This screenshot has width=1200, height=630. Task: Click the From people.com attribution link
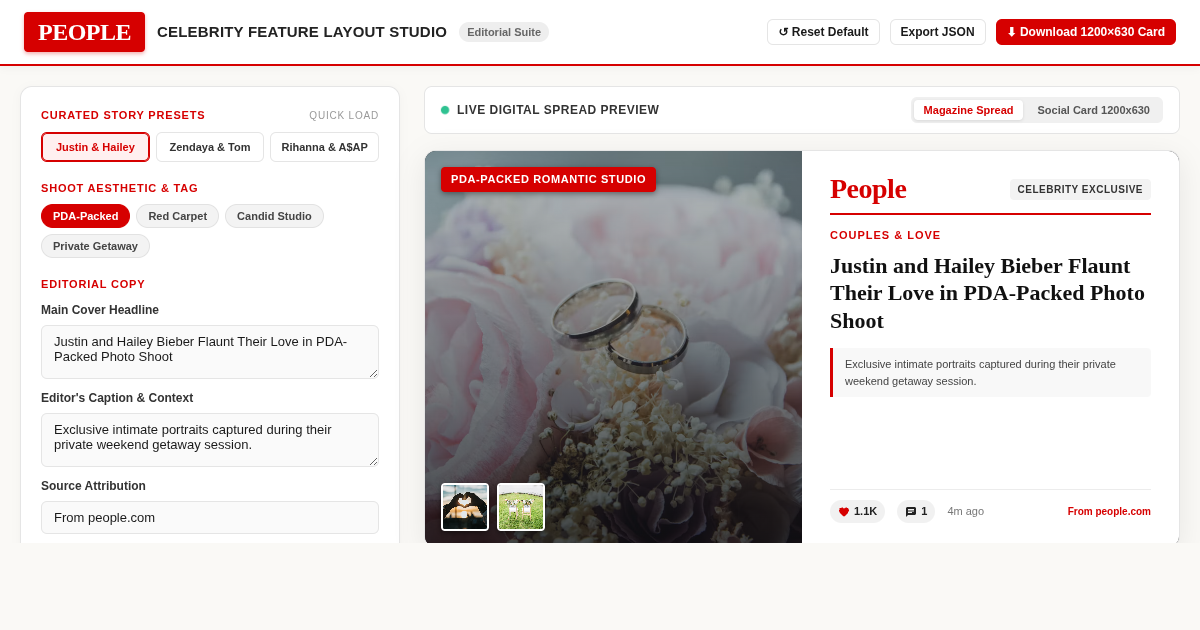(1109, 511)
